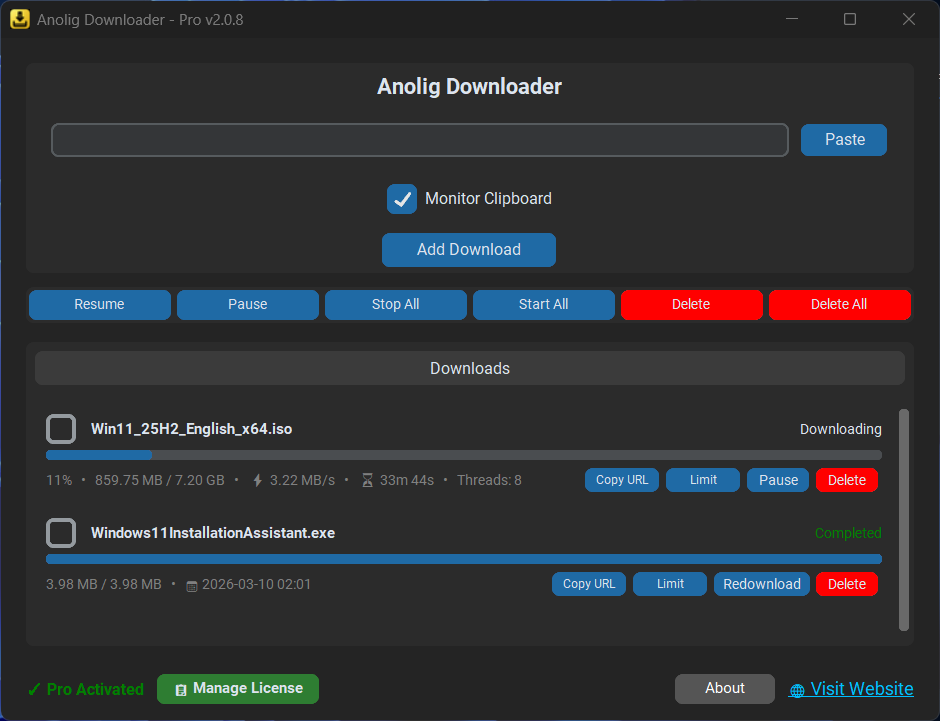Click the globe icon beside Visit Website

tap(797, 690)
